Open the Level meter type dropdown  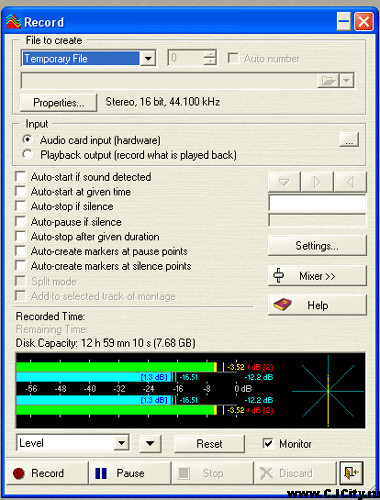click(x=122, y=443)
